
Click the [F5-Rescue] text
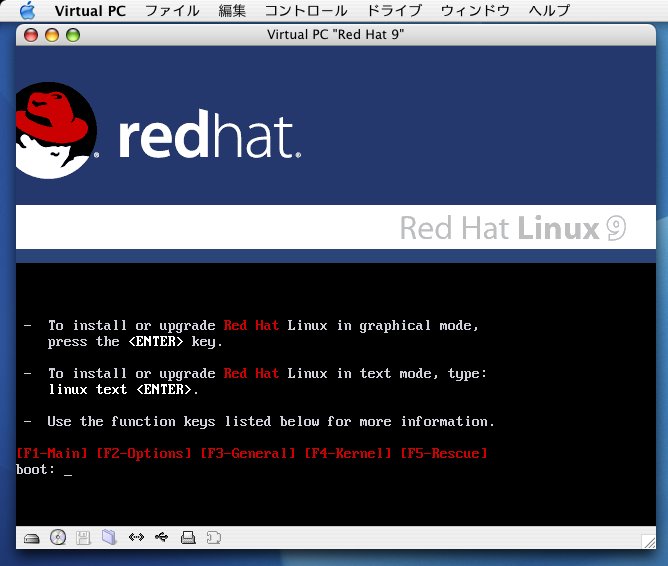[444, 453]
